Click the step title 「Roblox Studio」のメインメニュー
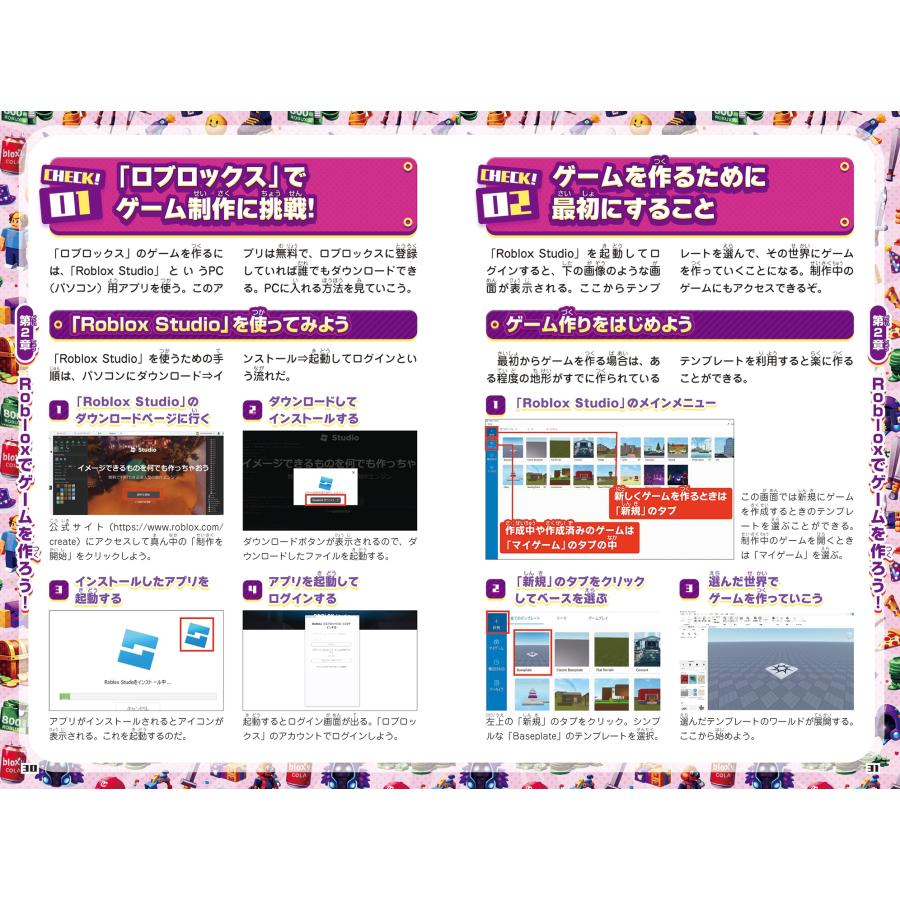 [615, 404]
